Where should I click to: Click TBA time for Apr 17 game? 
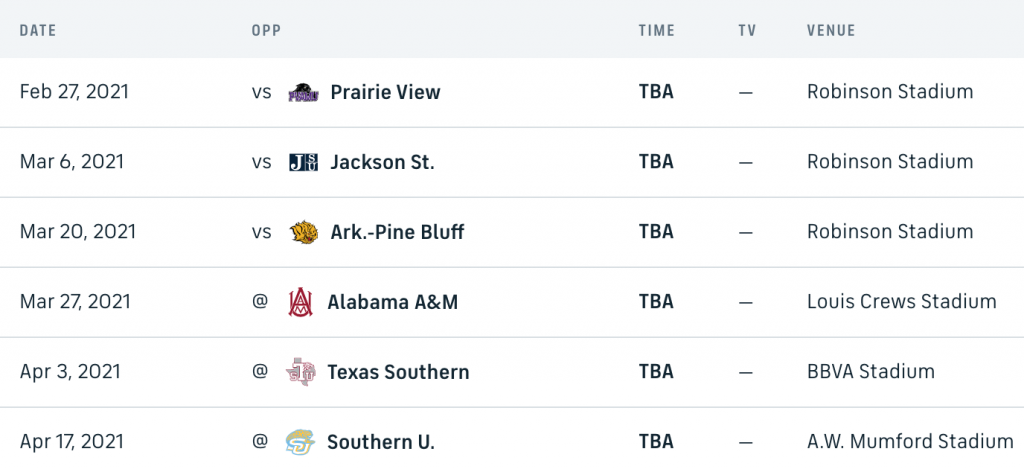click(656, 442)
